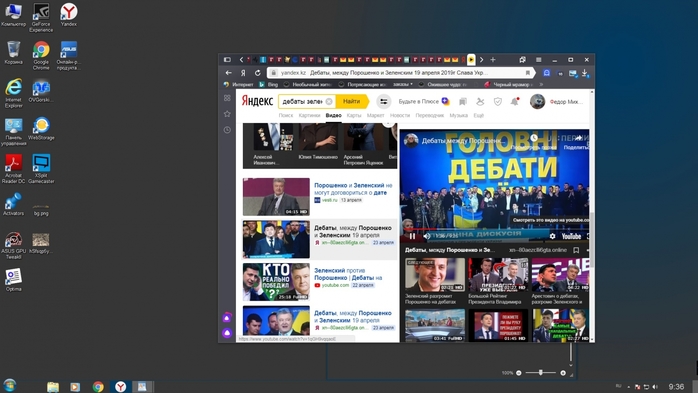Open the Интернет bookmark
Image resolution: width=698 pixels, height=393 pixels.
point(239,84)
